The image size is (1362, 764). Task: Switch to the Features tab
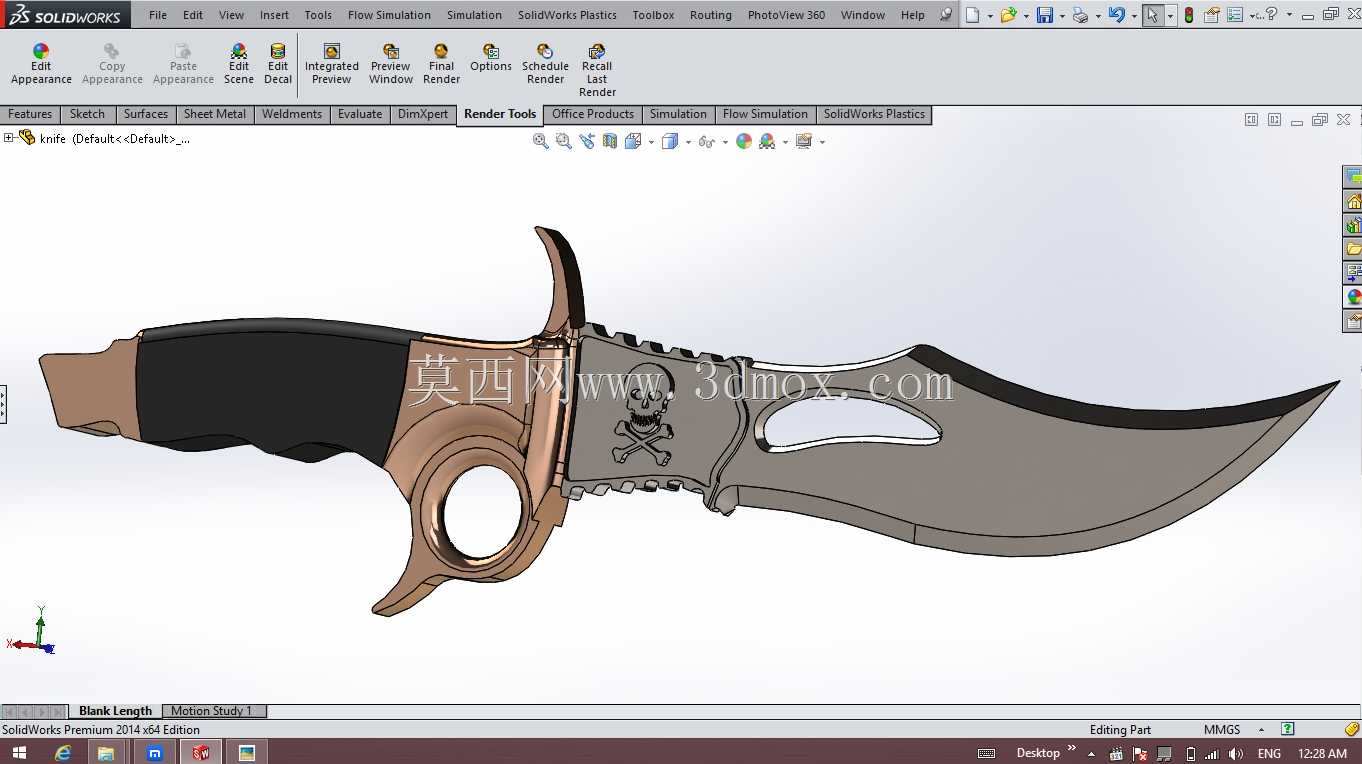click(x=30, y=114)
